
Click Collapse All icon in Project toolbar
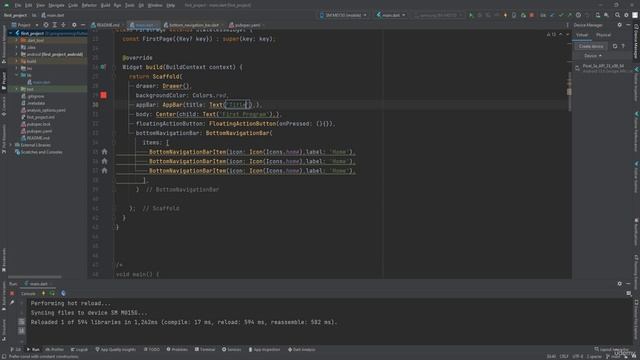click(63, 25)
